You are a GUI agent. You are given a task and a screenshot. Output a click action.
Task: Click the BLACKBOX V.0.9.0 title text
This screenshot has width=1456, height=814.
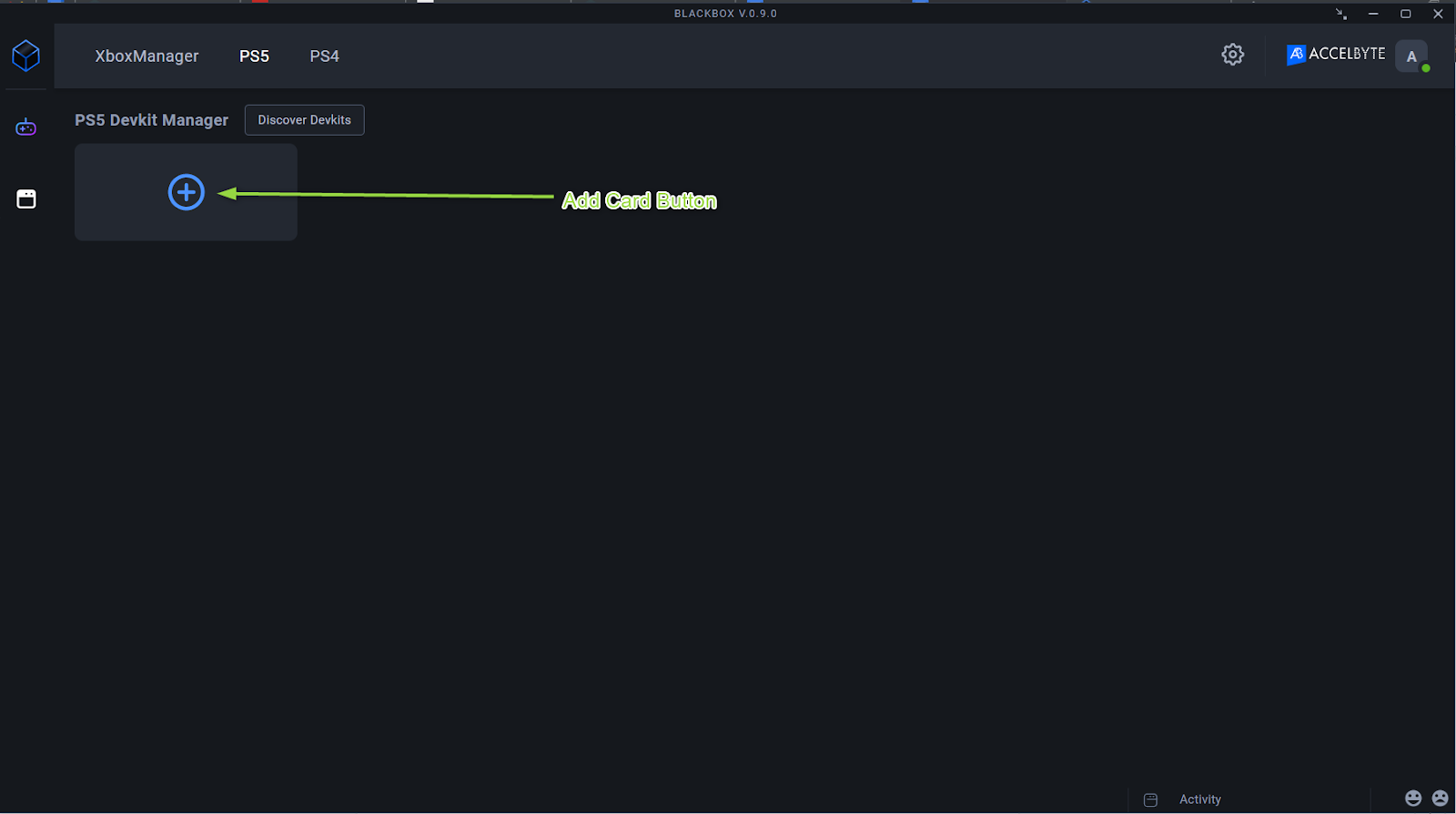[x=725, y=14]
